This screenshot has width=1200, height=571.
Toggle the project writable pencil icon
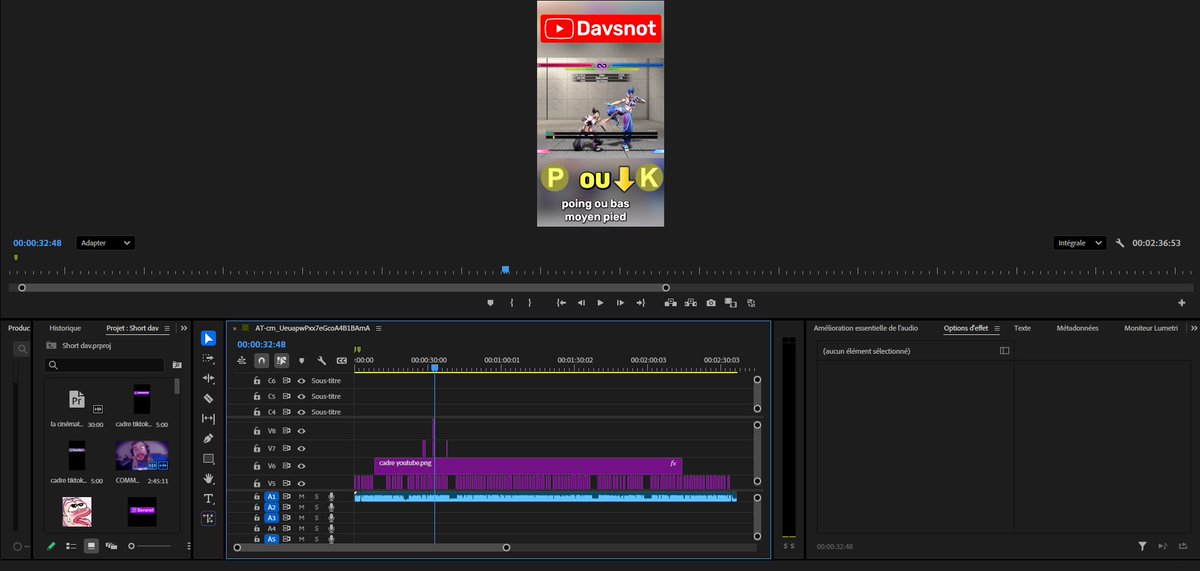pyautogui.click(x=52, y=546)
